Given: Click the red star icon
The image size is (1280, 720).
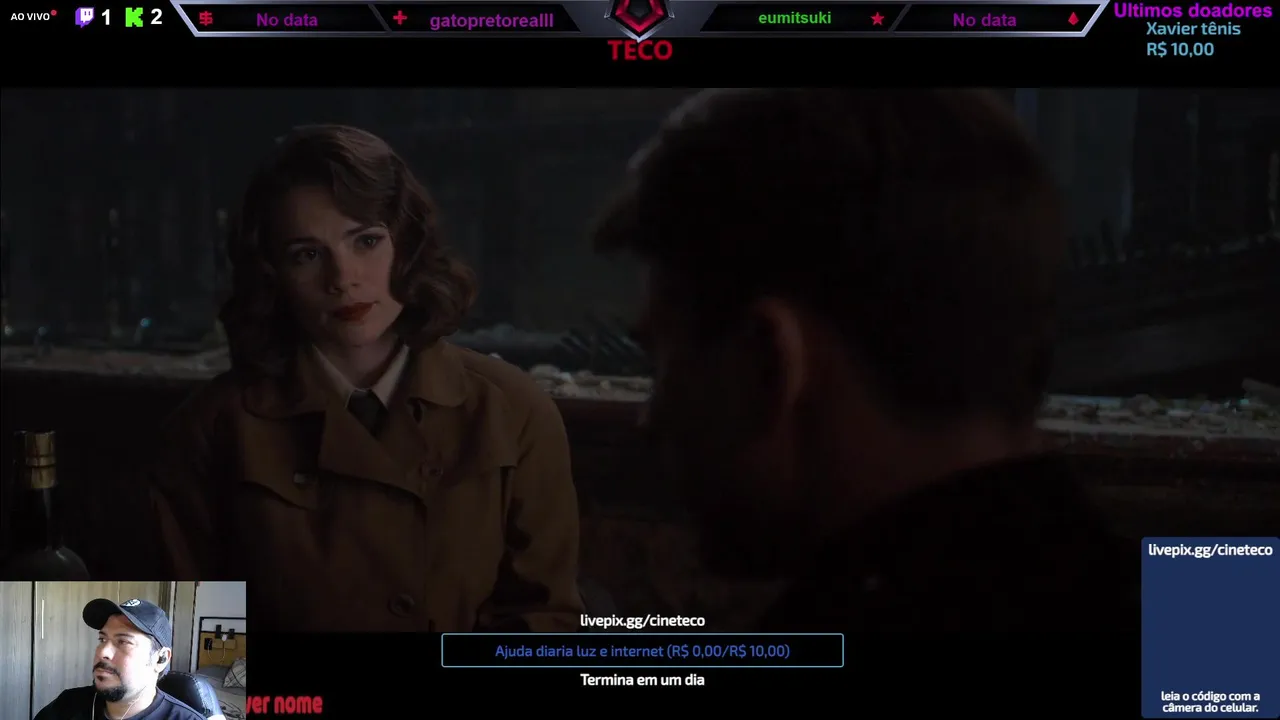Looking at the screenshot, I should click(x=877, y=19).
